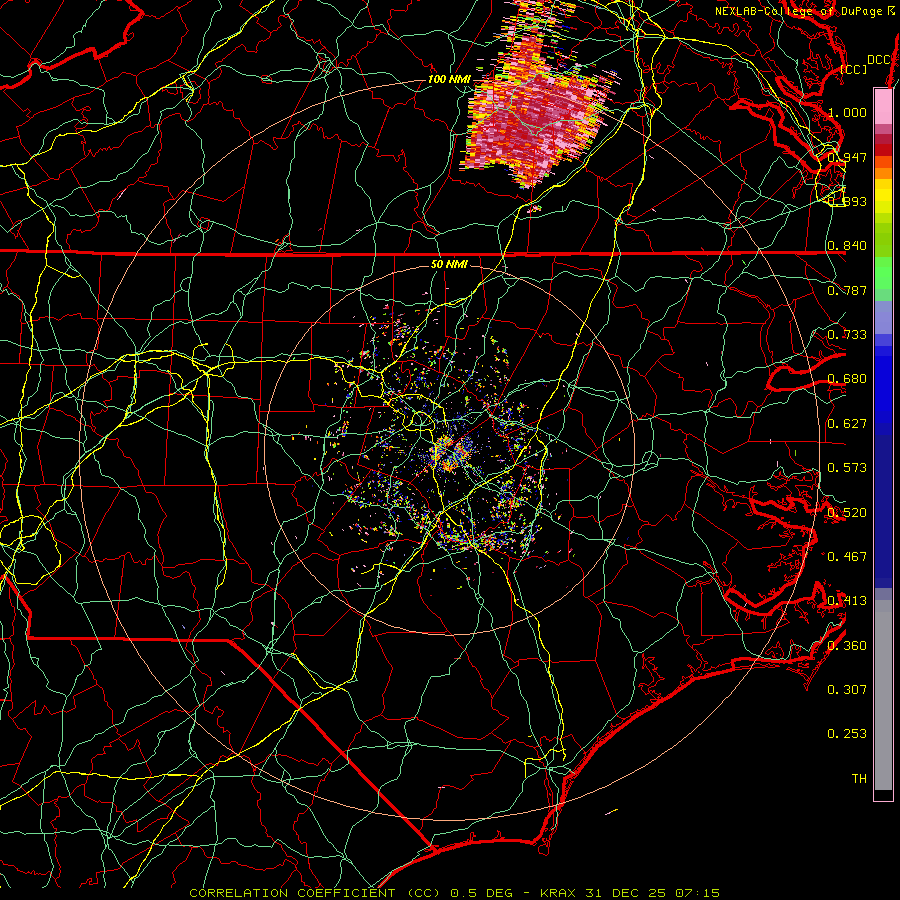Select the 0.893 scale value
The width and height of the screenshot is (900, 900).
tap(847, 201)
